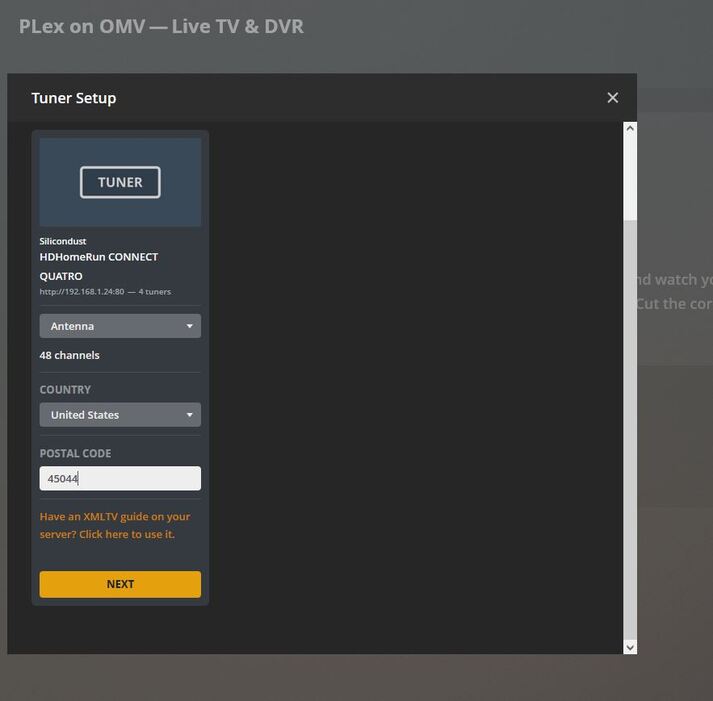
Task: Click the Tuner Setup title
Action: (x=74, y=98)
